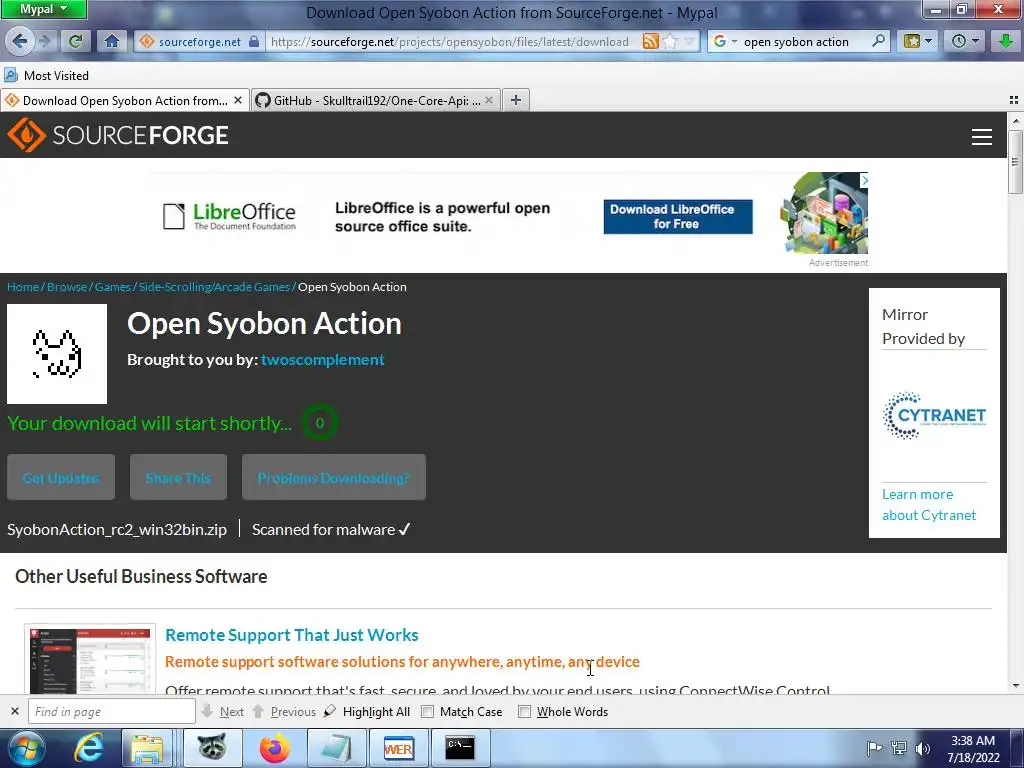Enable the Whole Words checkbox
This screenshot has width=1024, height=768.
coord(524,712)
